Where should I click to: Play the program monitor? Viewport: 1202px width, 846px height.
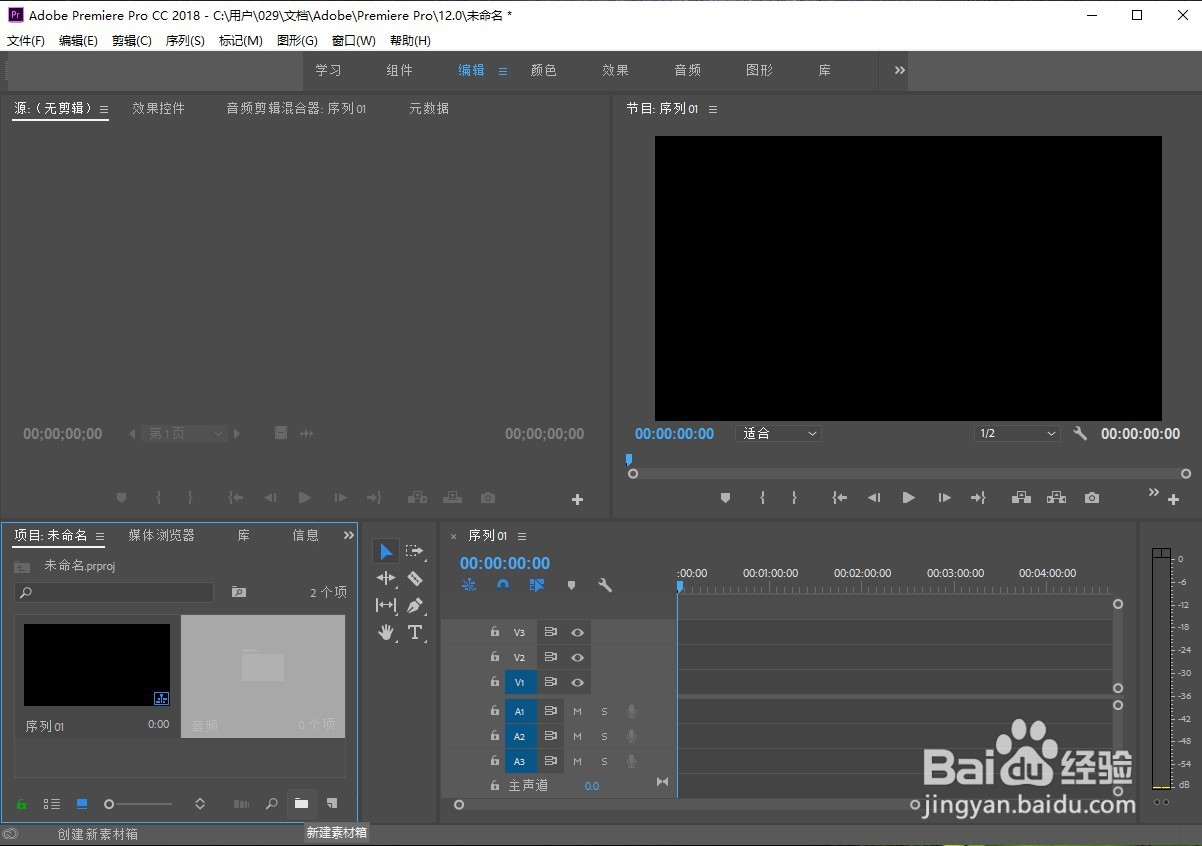(908, 497)
